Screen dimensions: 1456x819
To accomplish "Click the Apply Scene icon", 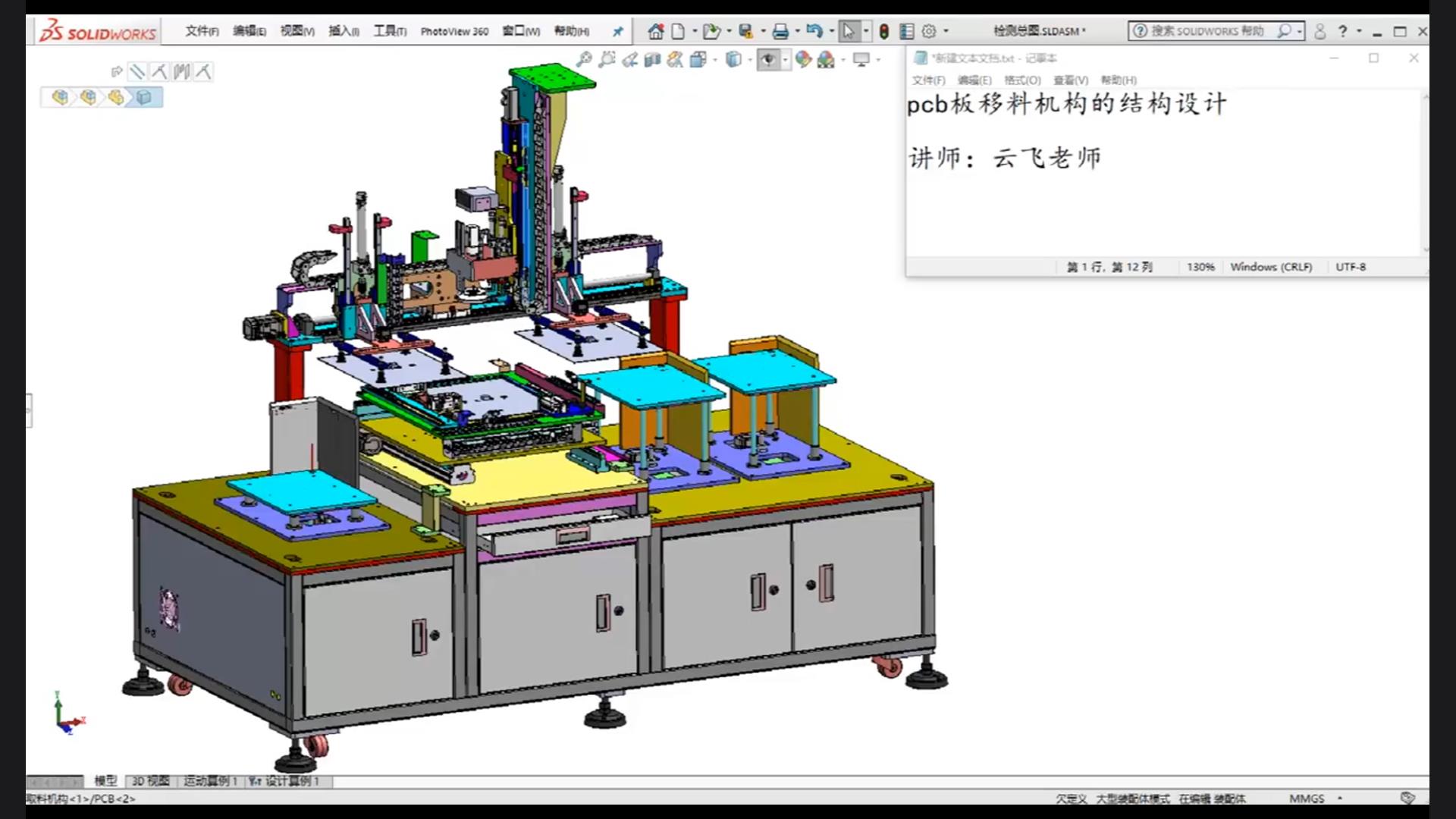I will (x=826, y=59).
